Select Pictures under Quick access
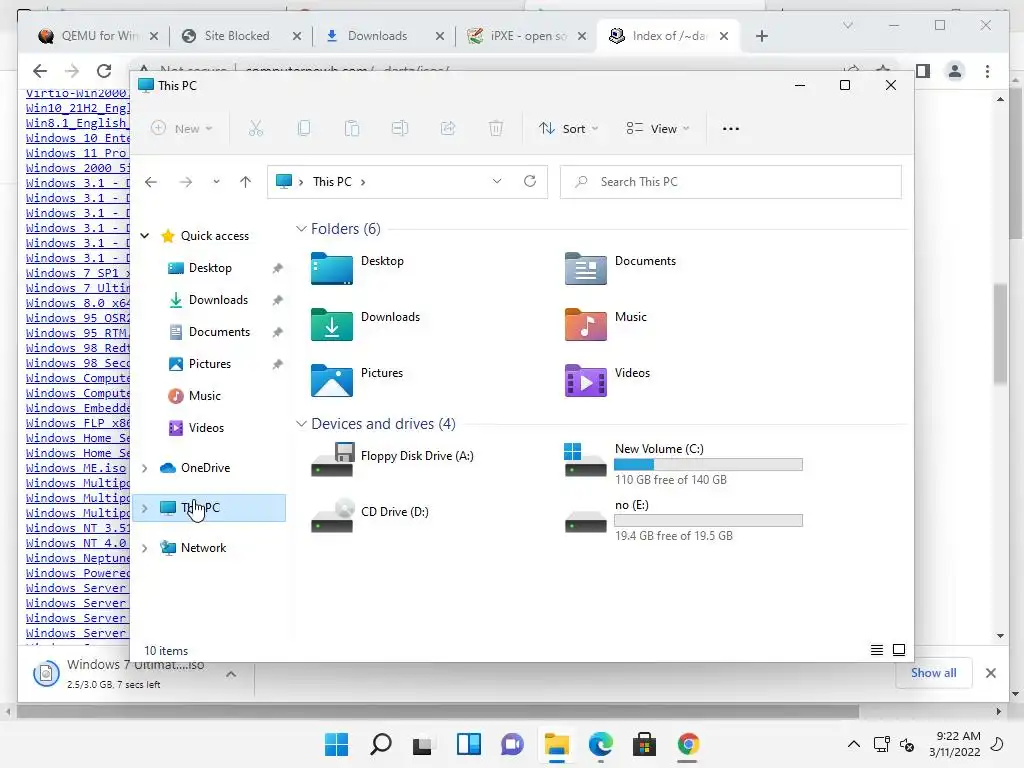Screen dimensions: 1024x768 tap(210, 364)
